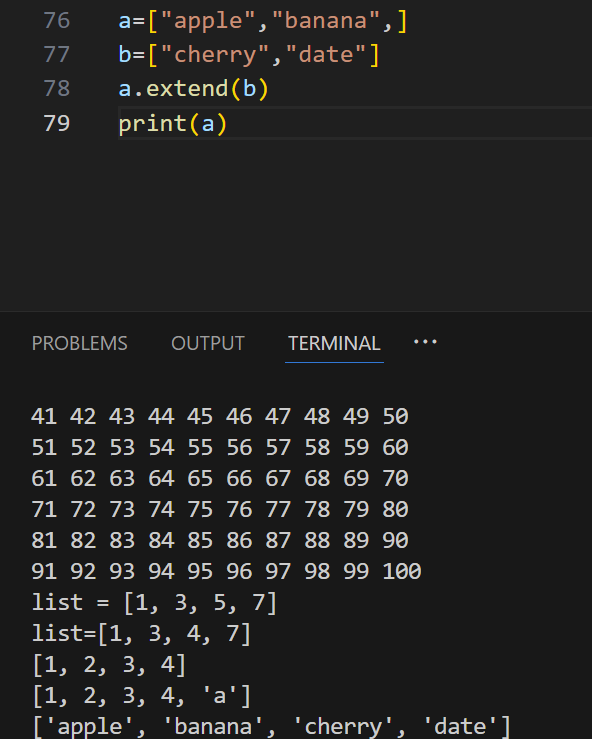Screen dimensions: 592x739
Task: Click line number 76 in the gutter
Action: (57, 21)
